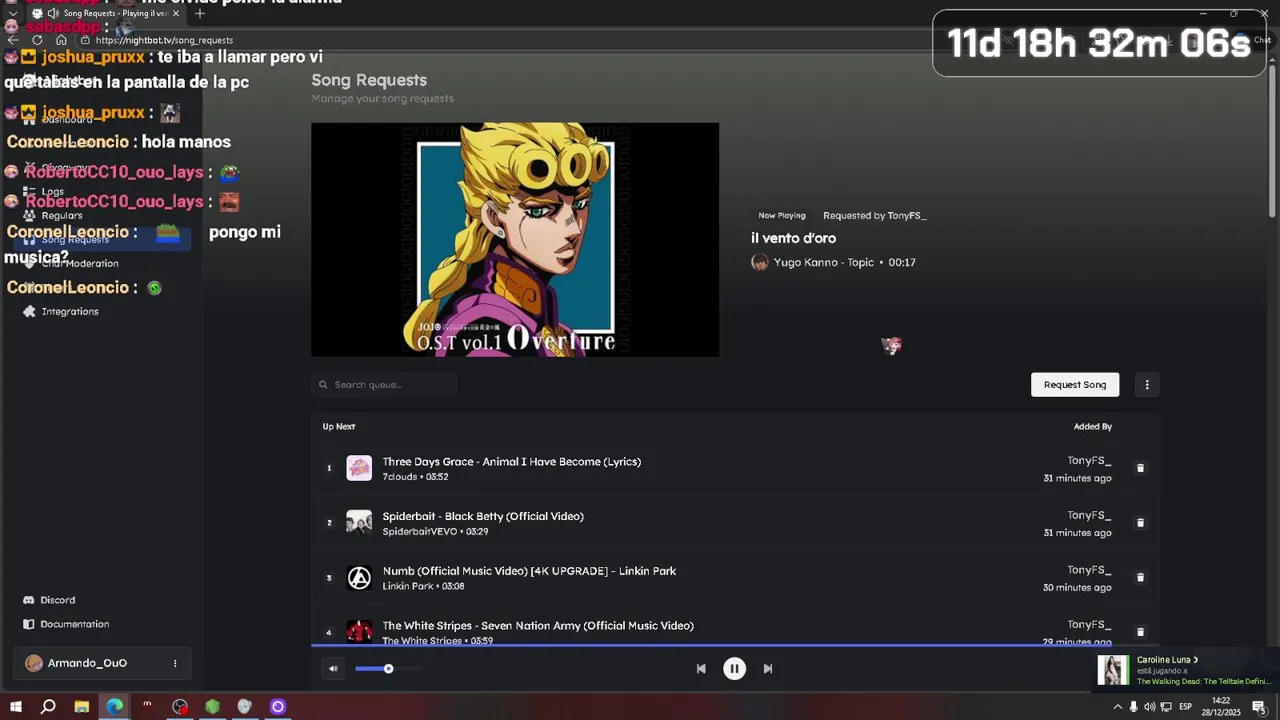Click the Yugo Kanno channel avatar
Screen dimensions: 1280x720
pos(760,262)
